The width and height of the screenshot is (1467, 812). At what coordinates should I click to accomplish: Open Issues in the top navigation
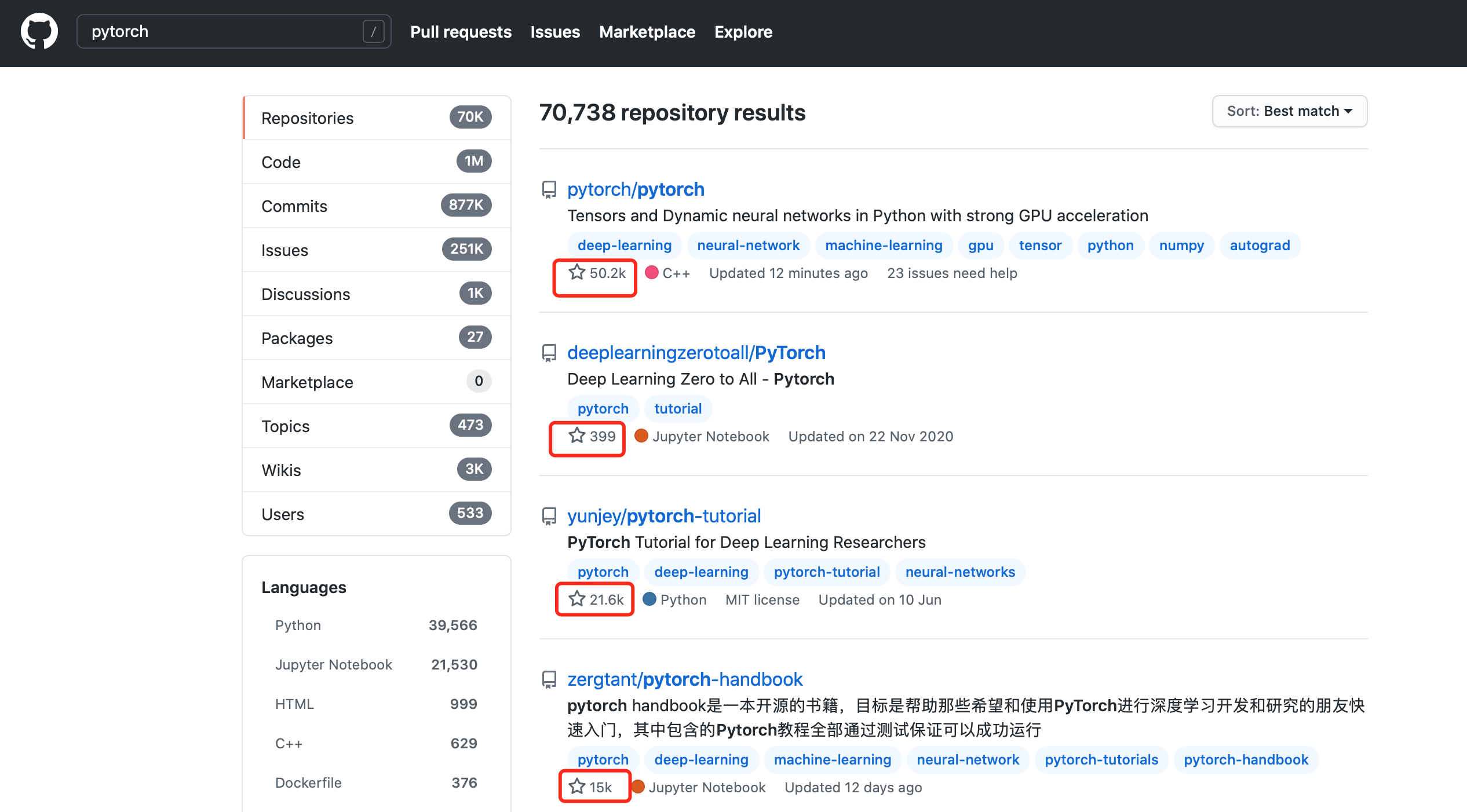pyautogui.click(x=555, y=32)
